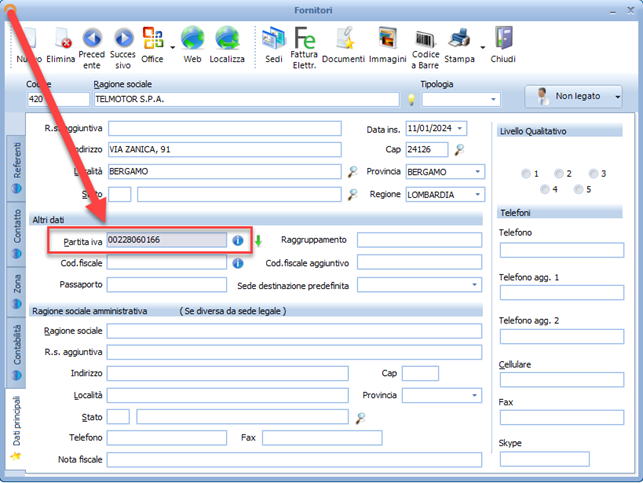The width and height of the screenshot is (643, 483).
Task: Open the amministrativa Provincia dropdown
Action: [474, 396]
